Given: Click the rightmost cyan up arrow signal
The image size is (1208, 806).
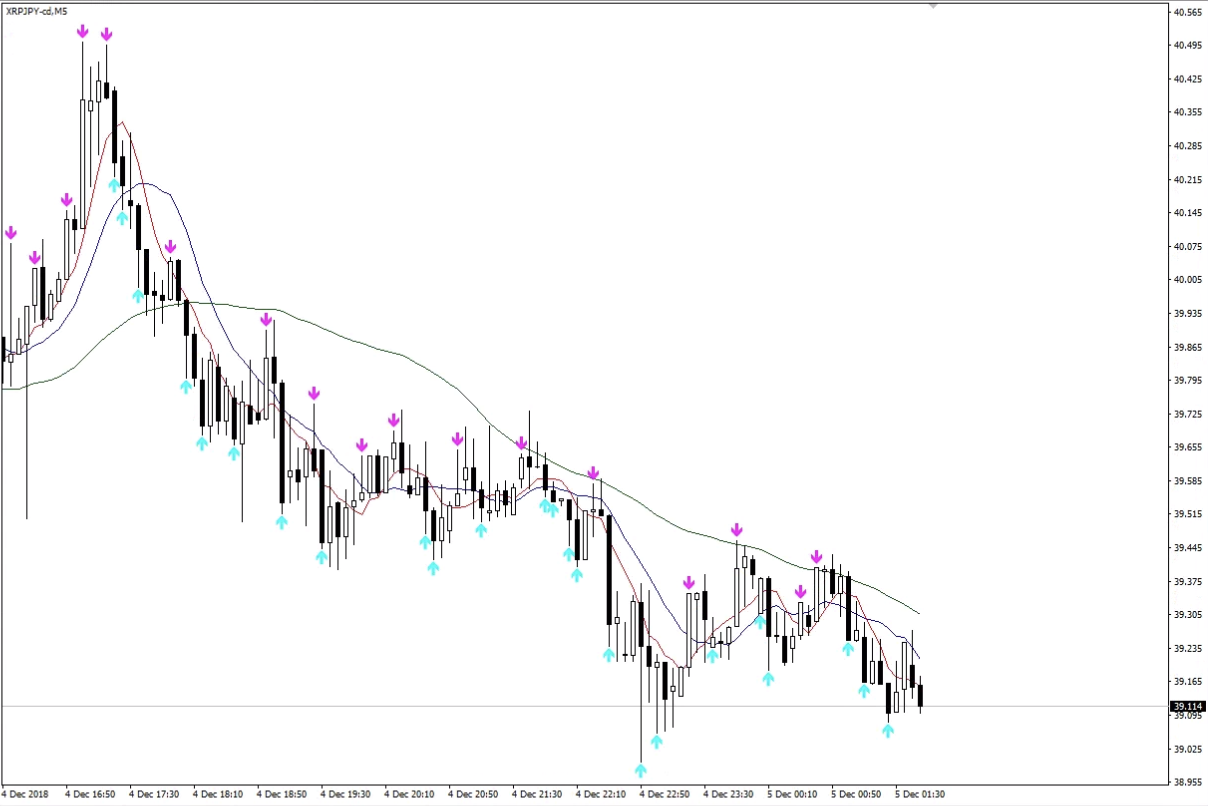Looking at the screenshot, I should (888, 730).
